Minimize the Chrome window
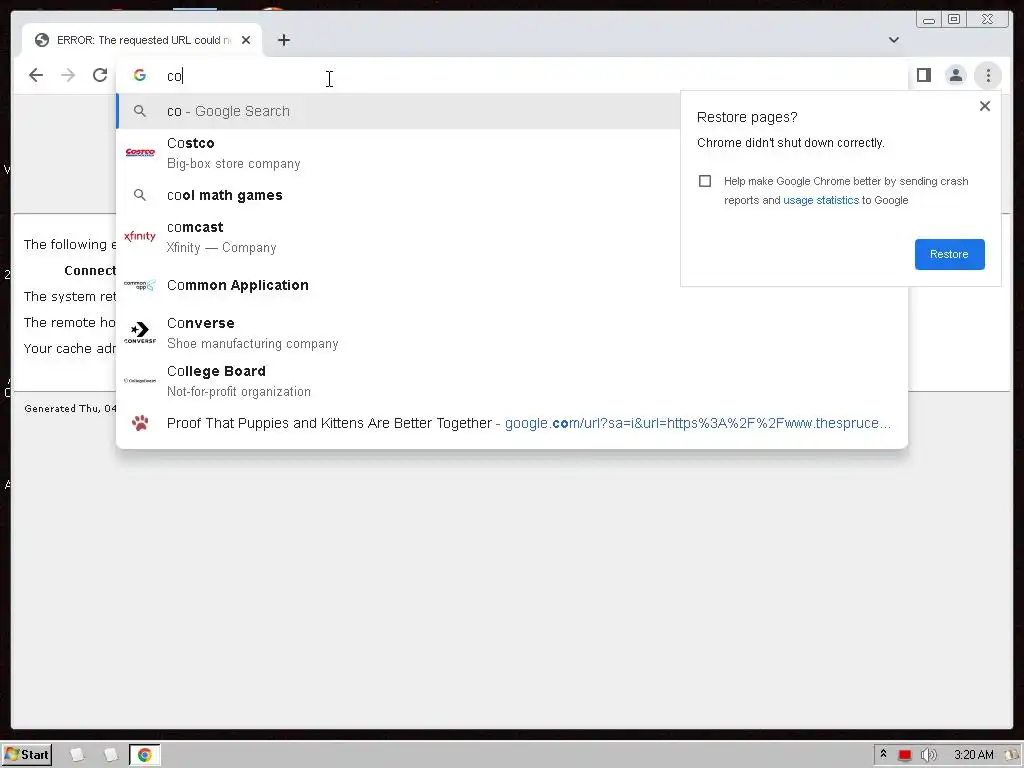 click(929, 20)
